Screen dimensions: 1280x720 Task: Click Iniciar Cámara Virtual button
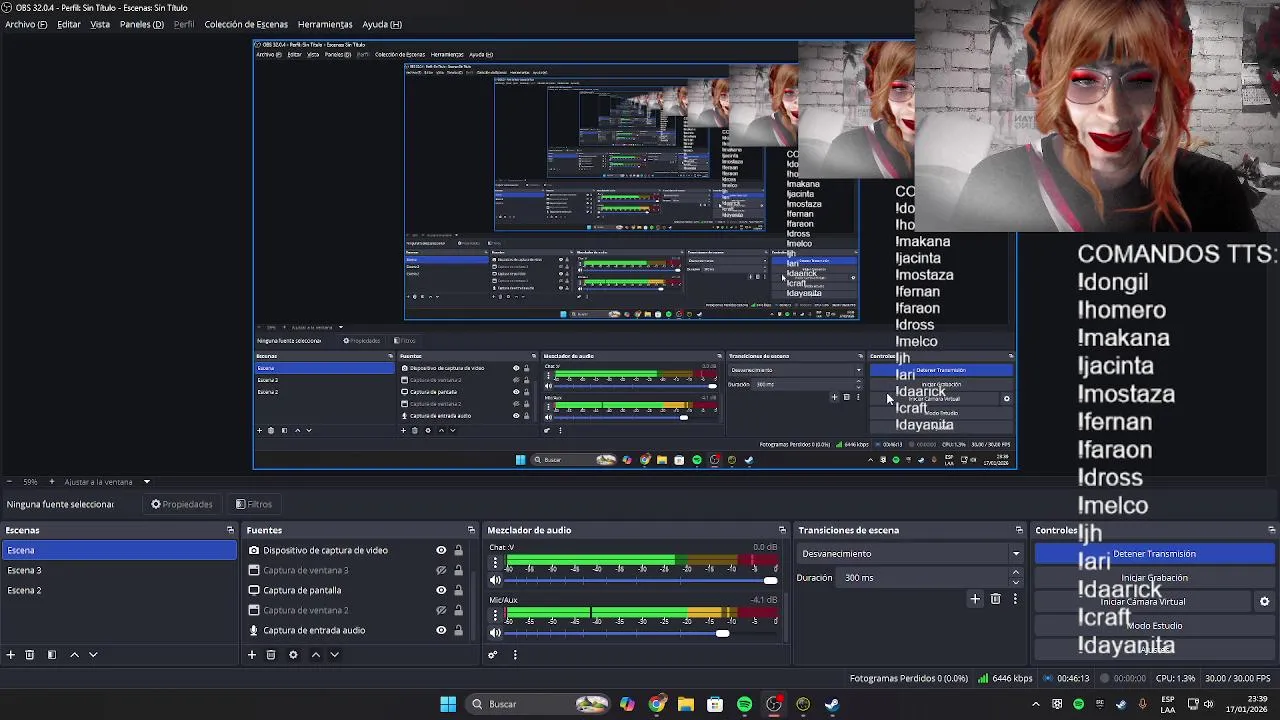pyautogui.click(x=1143, y=602)
